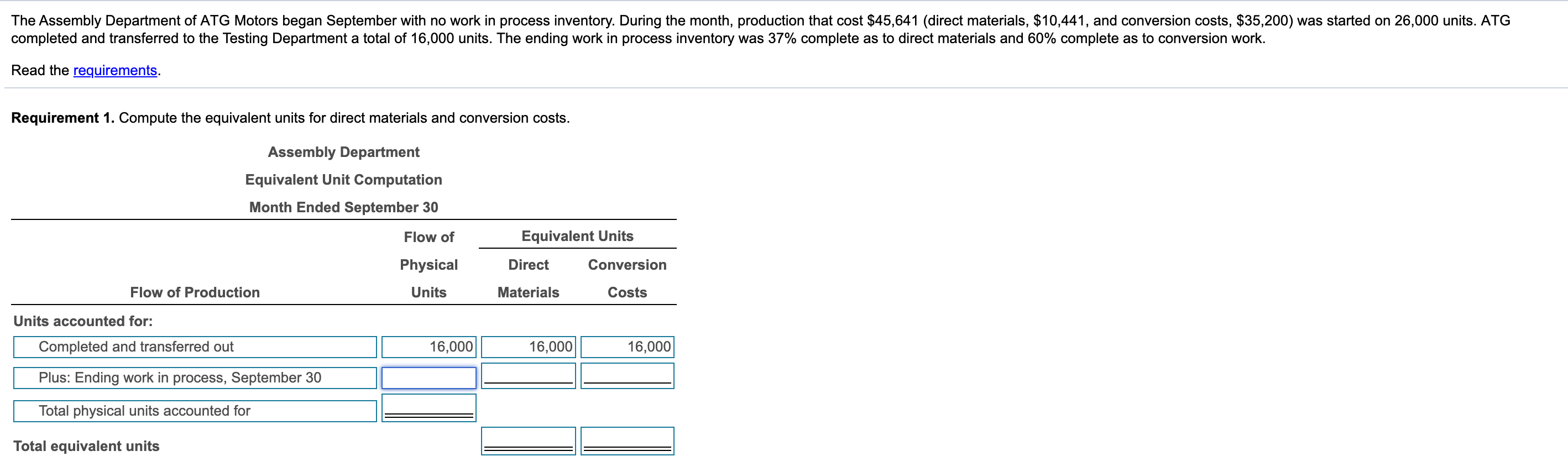The width and height of the screenshot is (1568, 472).
Task: Click the 'Flow of Production' column header
Action: 195,292
